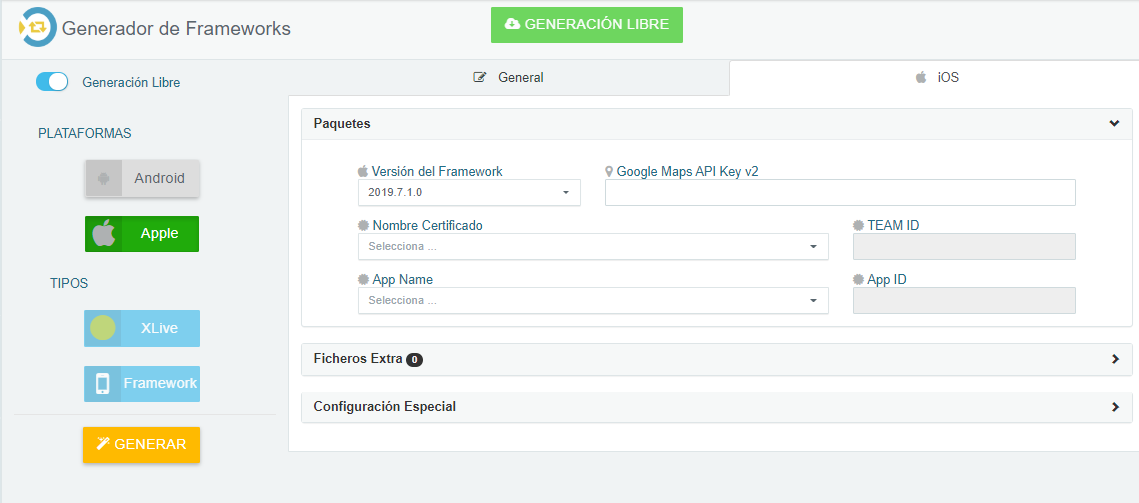Open the App Name dropdown

point(593,300)
